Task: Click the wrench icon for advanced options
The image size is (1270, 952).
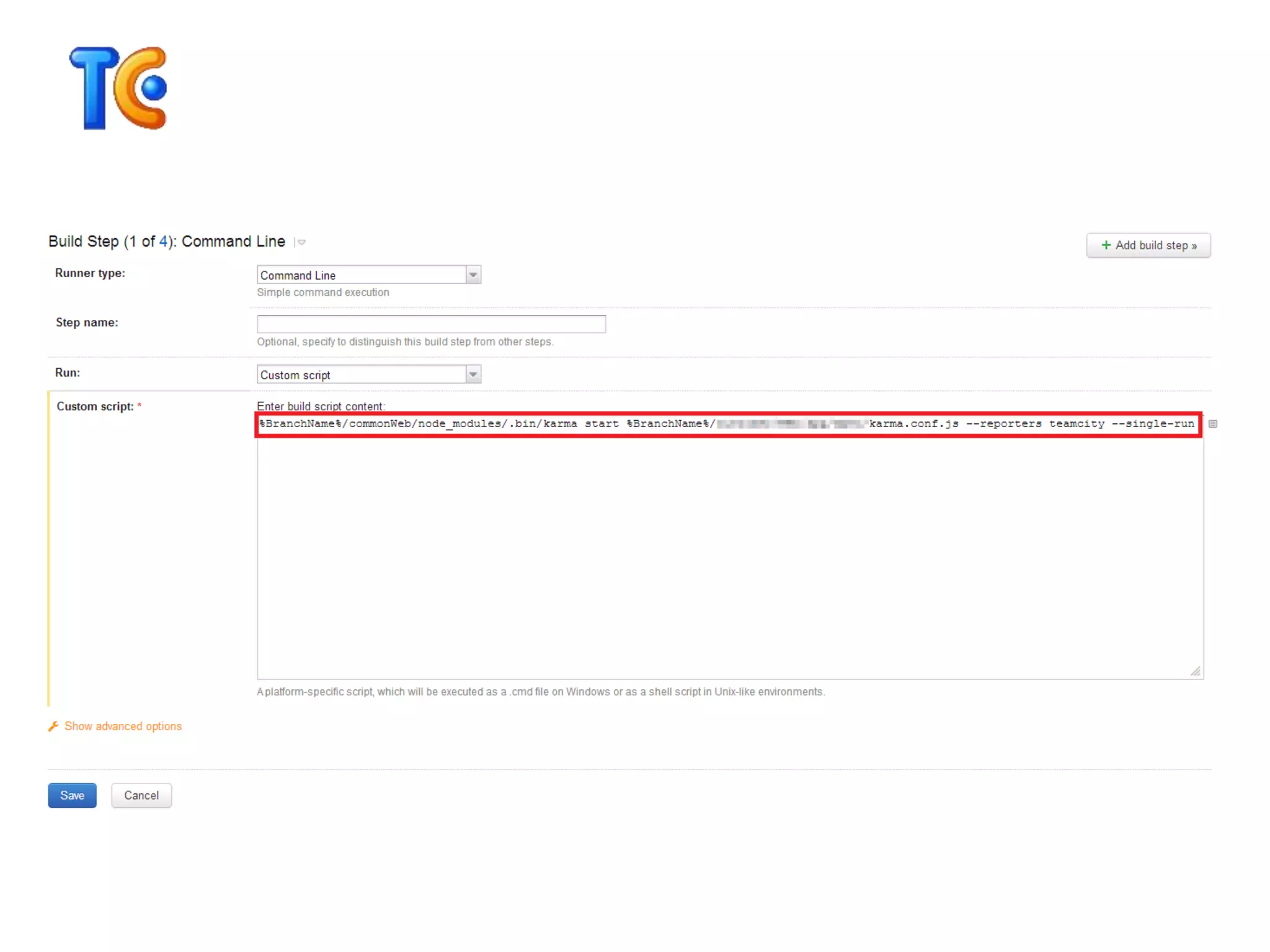Action: pos(53,726)
